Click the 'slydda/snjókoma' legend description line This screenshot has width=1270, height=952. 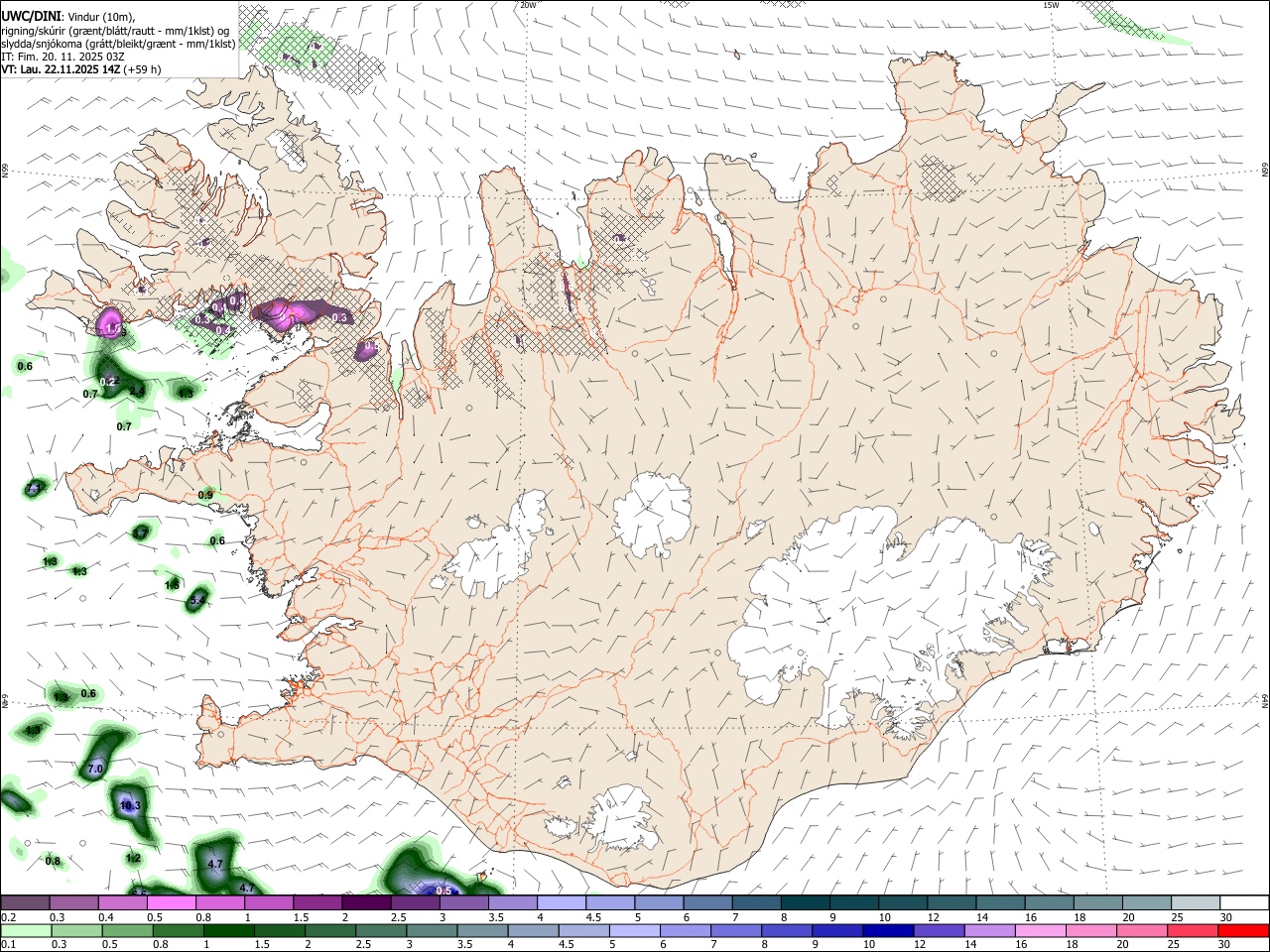117,44
